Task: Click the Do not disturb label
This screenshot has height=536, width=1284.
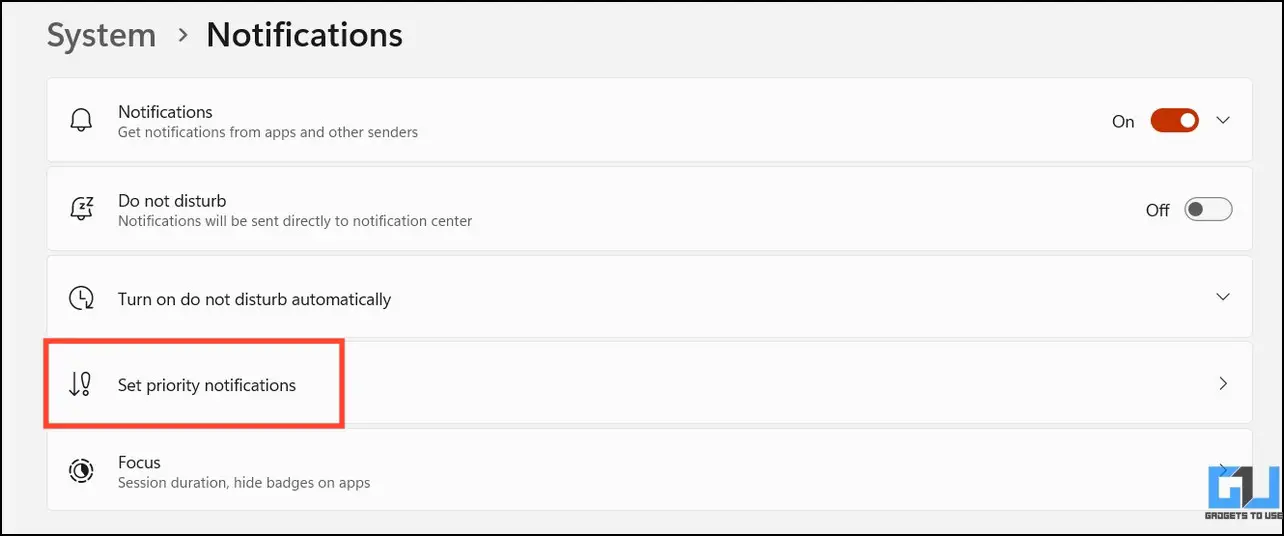Action: pyautogui.click(x=172, y=201)
